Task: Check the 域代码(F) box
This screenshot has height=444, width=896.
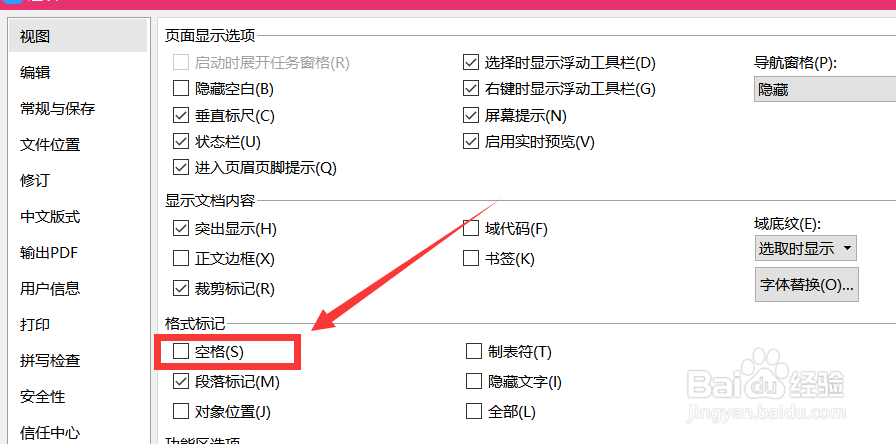Action: (x=472, y=228)
